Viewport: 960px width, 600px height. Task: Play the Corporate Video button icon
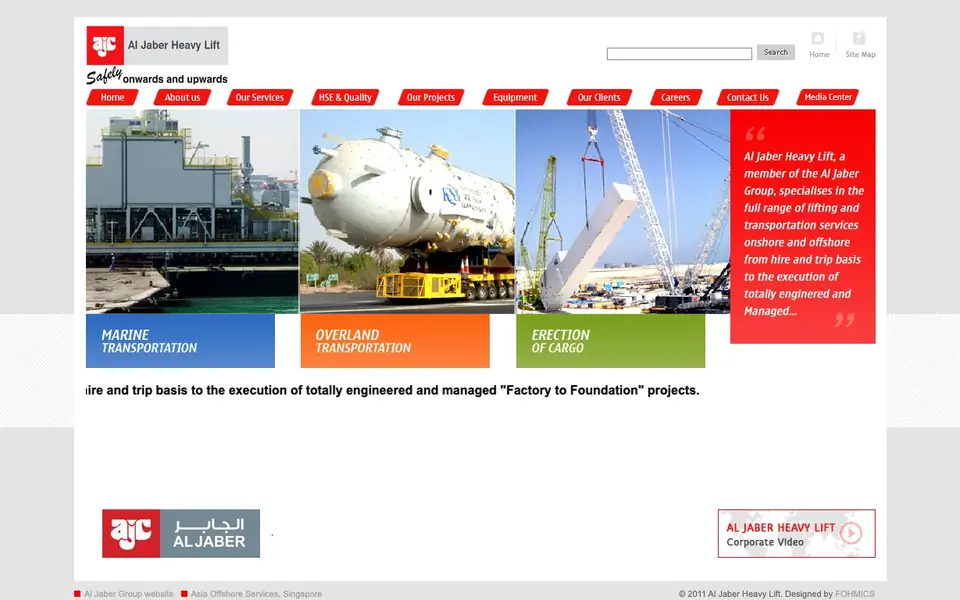coord(850,533)
